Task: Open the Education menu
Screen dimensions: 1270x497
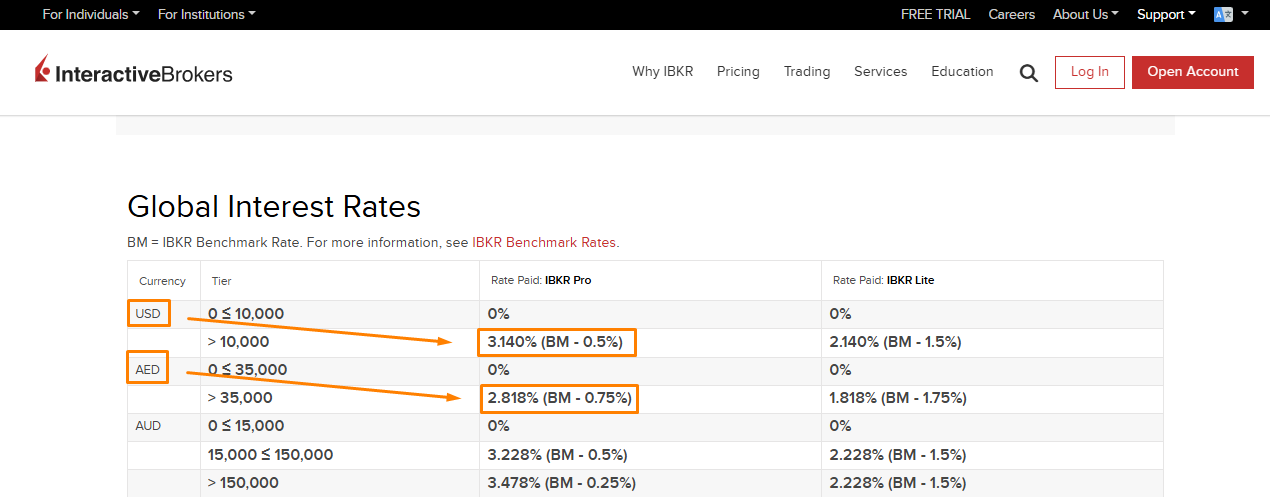Action: coord(962,72)
